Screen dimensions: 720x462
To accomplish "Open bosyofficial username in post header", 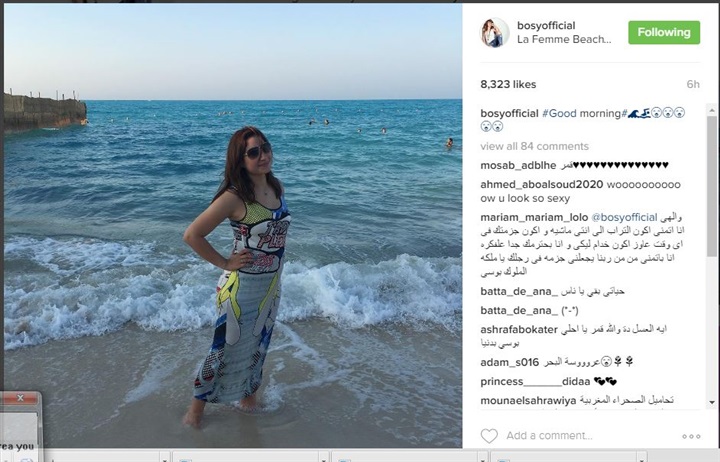I will [546, 26].
